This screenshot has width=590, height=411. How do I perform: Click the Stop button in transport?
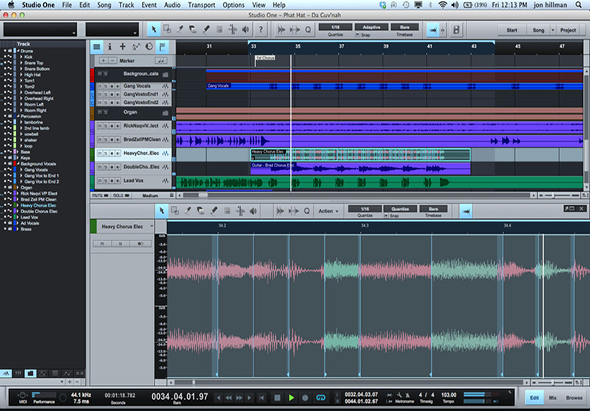tap(277, 397)
